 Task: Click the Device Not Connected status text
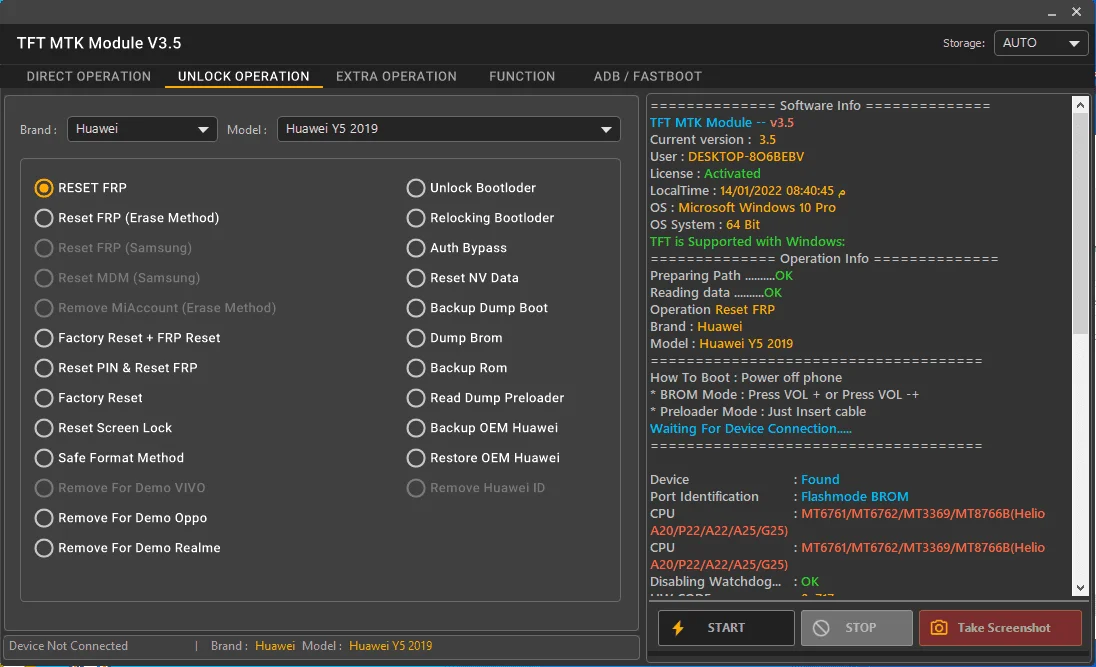click(x=68, y=646)
